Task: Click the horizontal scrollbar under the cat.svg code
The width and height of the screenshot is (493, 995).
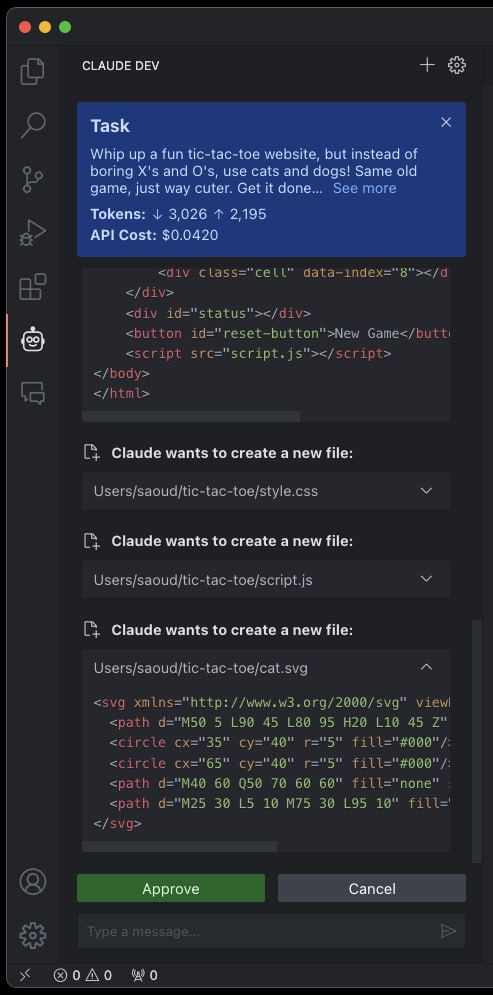Action: coord(180,847)
